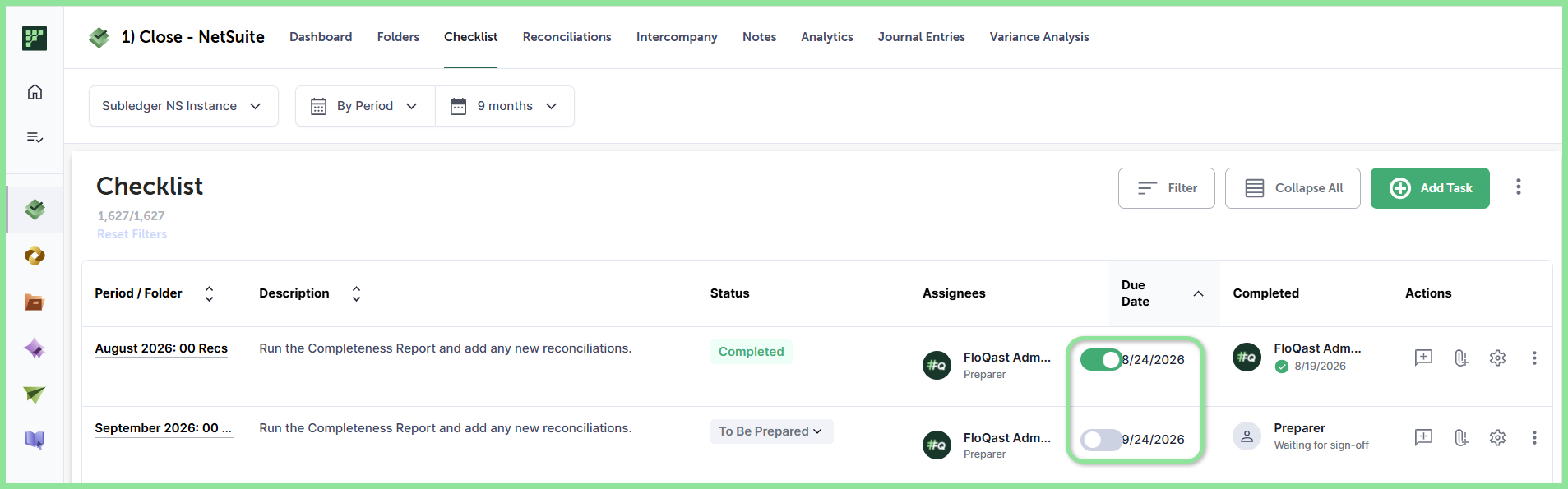Open kebab menu for August 2026 row
The width and height of the screenshot is (1568, 489).
1534,358
